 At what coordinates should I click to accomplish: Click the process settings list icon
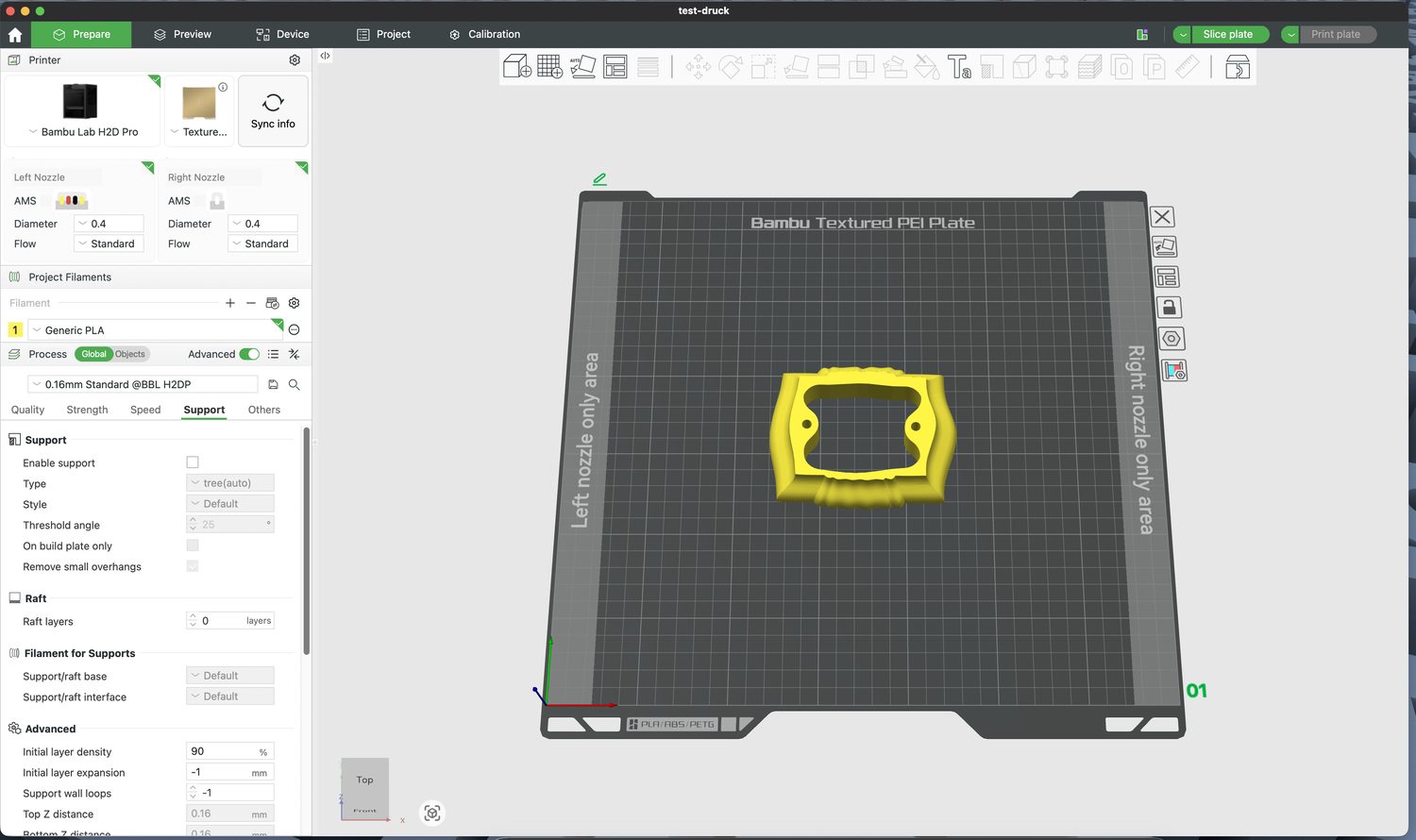click(x=273, y=354)
